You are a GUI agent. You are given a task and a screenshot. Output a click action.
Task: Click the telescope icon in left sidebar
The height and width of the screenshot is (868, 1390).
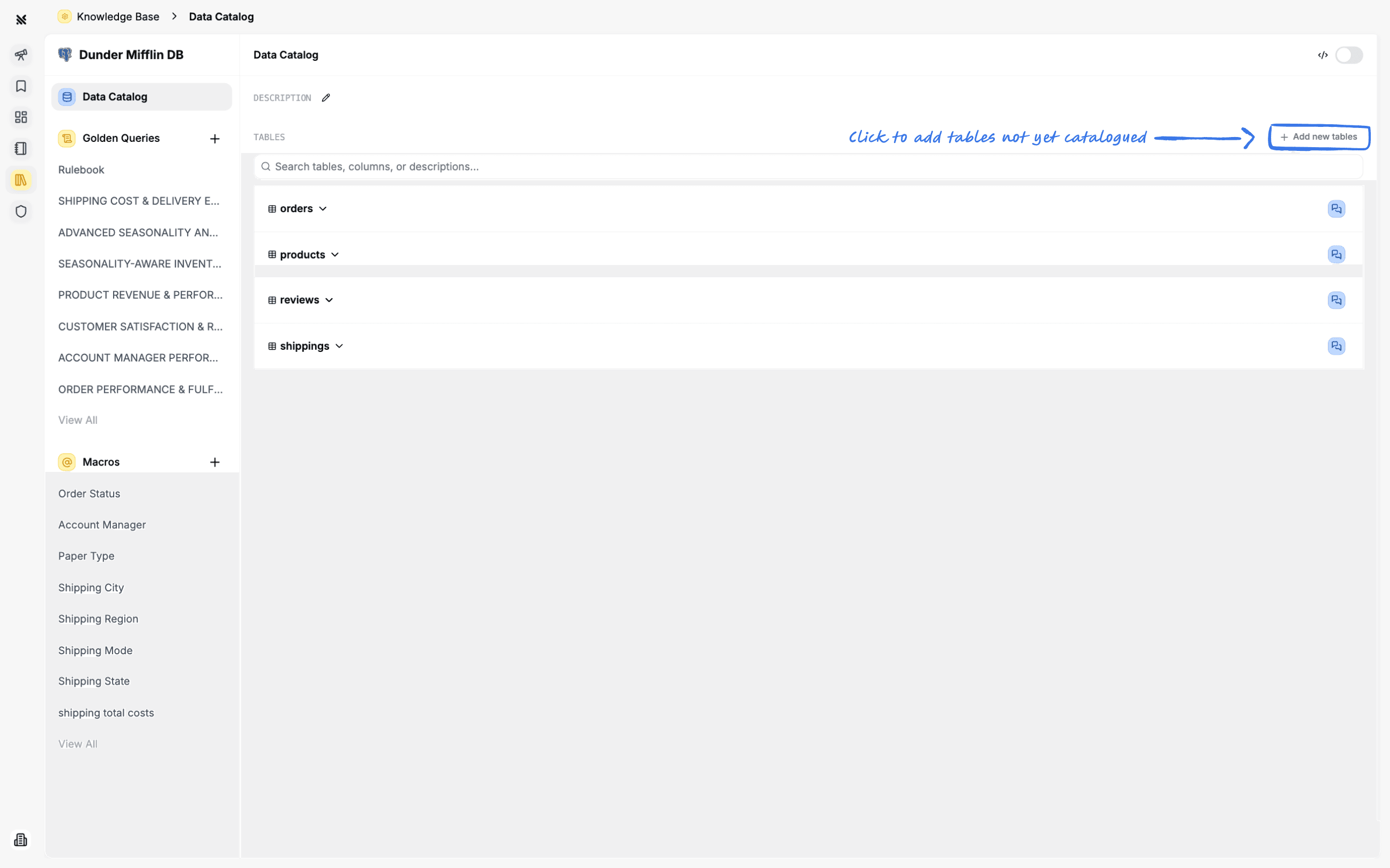(21, 55)
